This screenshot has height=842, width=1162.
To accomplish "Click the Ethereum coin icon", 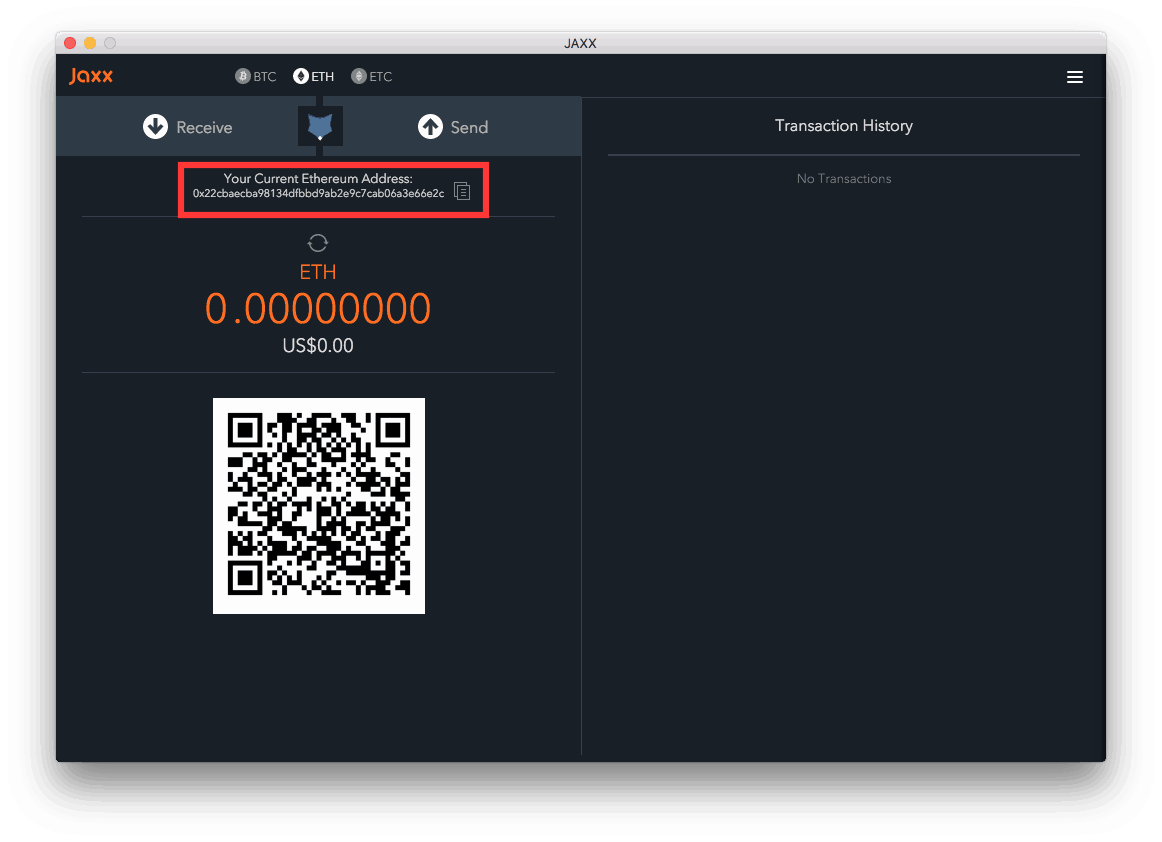I will pyautogui.click(x=301, y=76).
